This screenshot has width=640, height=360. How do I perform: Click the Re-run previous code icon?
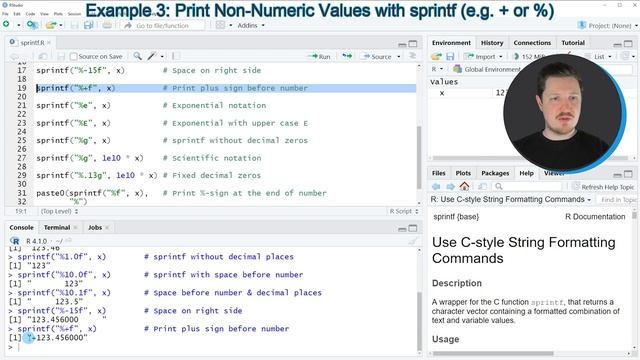(347, 56)
